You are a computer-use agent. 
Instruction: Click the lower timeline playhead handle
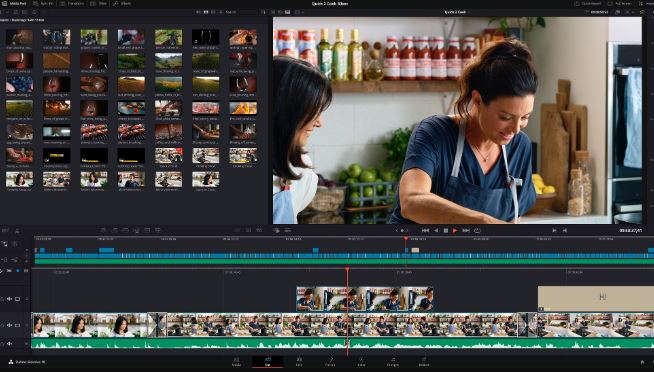(x=347, y=270)
